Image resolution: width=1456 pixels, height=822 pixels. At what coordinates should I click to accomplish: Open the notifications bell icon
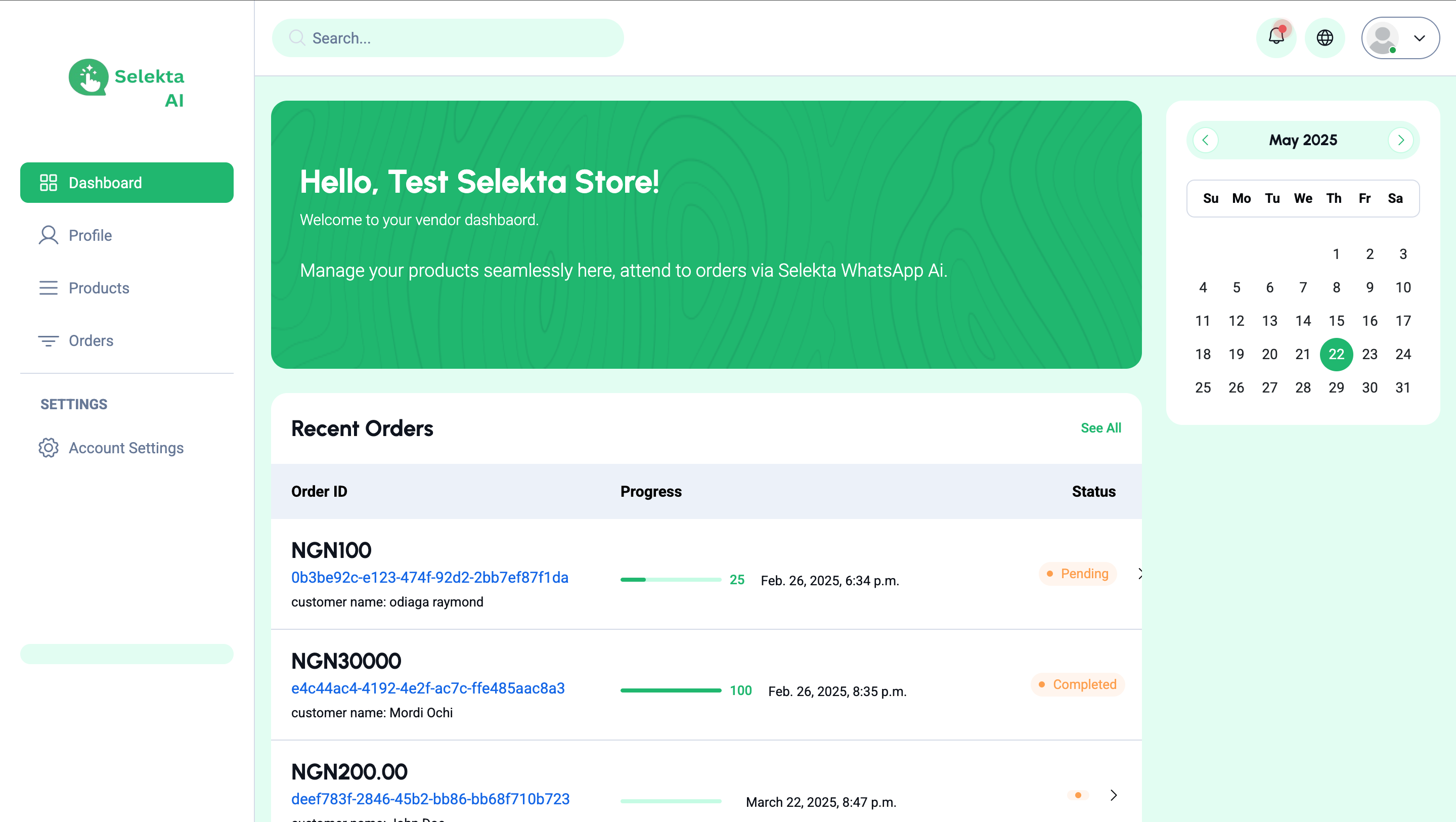pos(1275,37)
